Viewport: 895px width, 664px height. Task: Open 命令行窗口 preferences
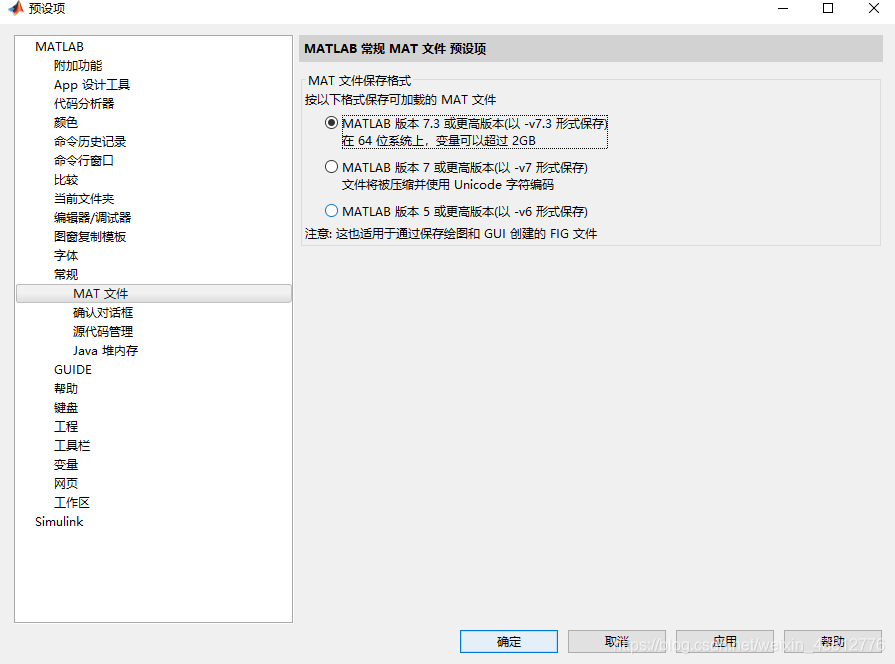[84, 160]
